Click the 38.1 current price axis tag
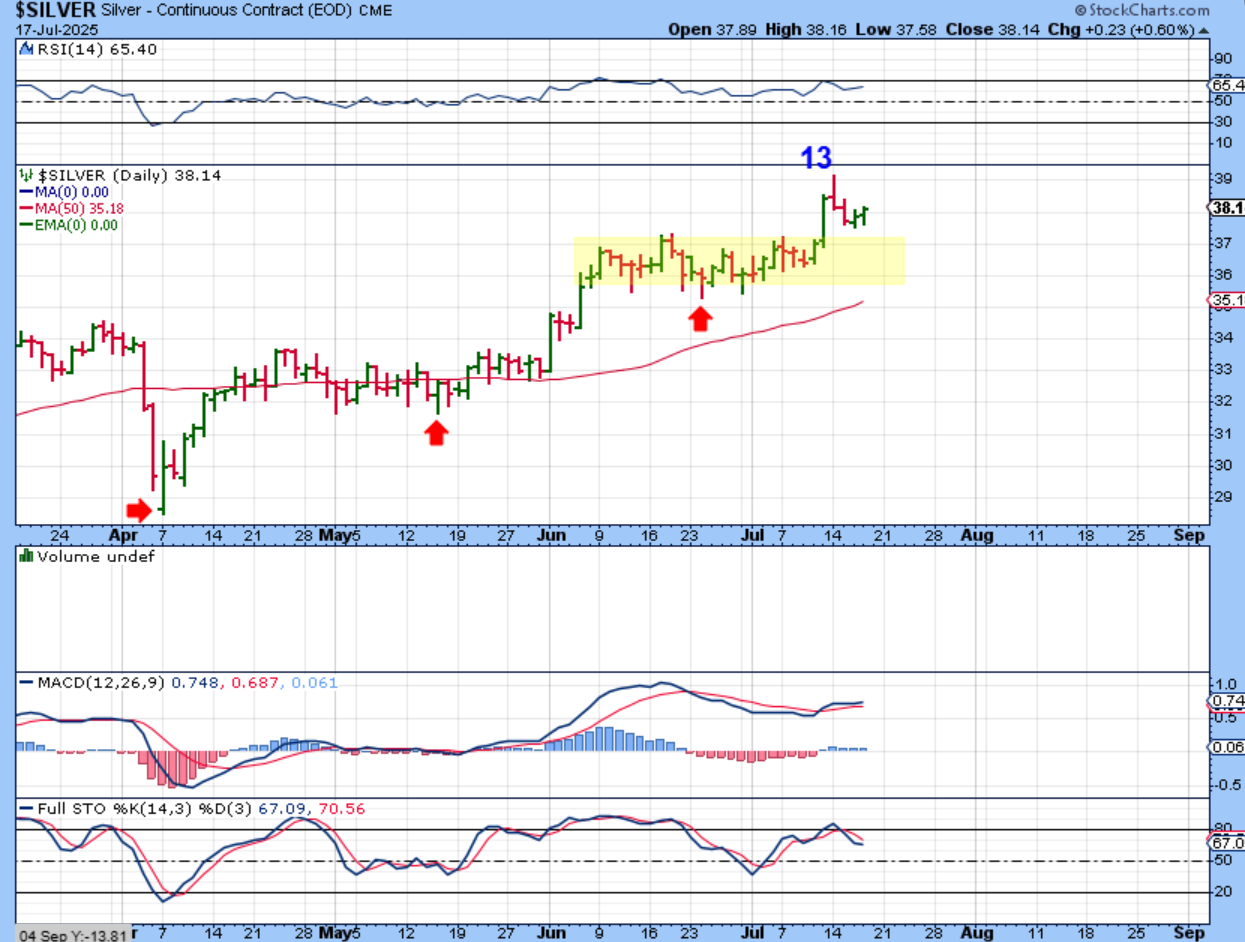Viewport: 1245px width, 942px height. pos(1226,208)
